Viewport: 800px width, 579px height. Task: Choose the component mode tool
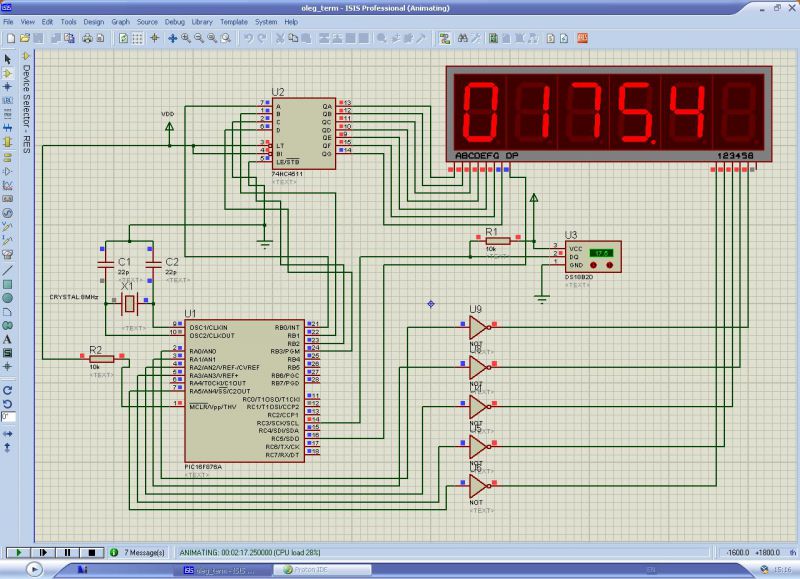(x=8, y=73)
